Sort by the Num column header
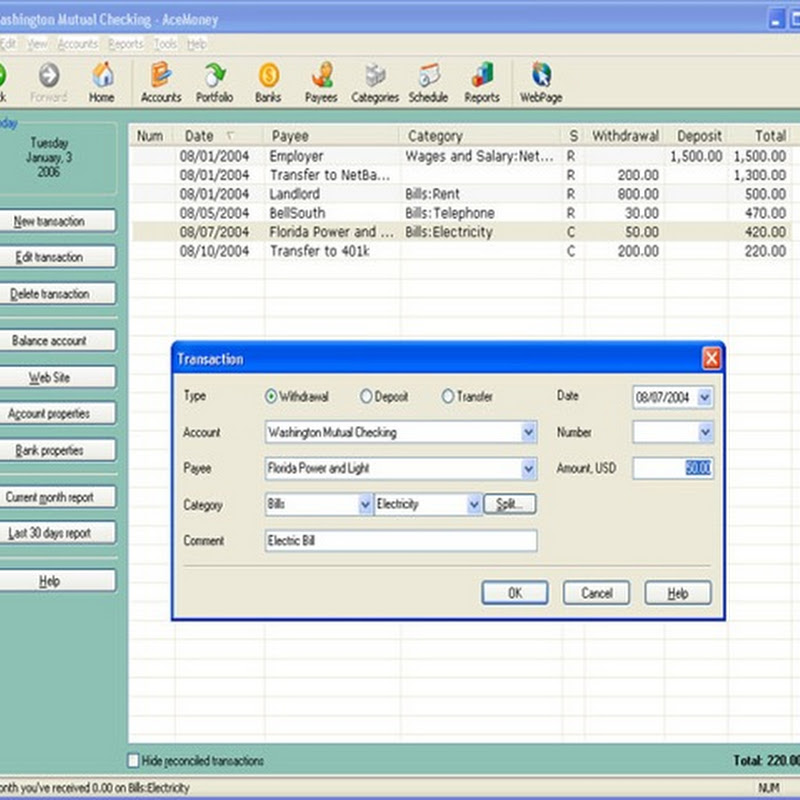This screenshot has width=800, height=800. tap(152, 136)
